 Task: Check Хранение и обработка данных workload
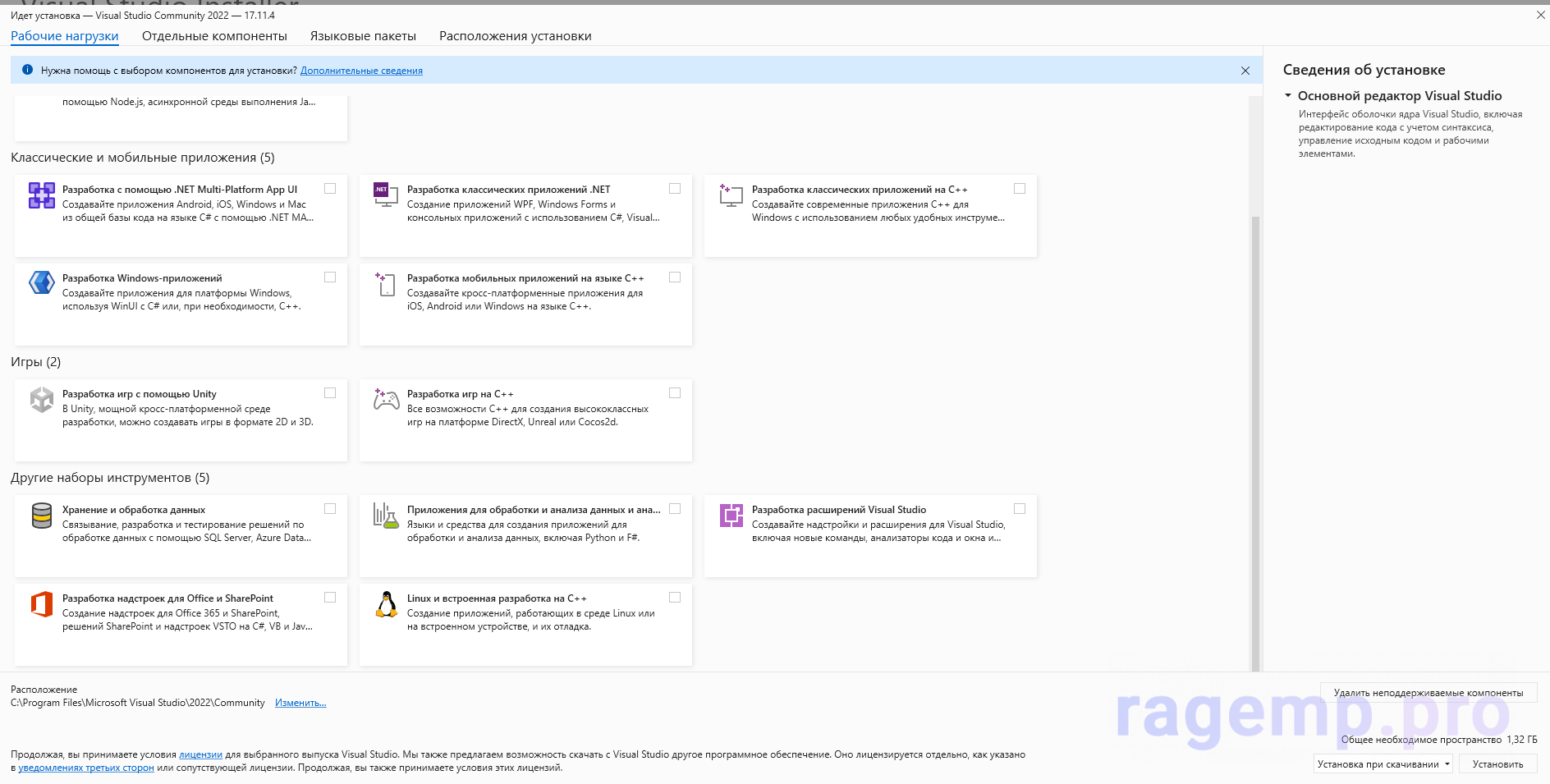pos(330,509)
